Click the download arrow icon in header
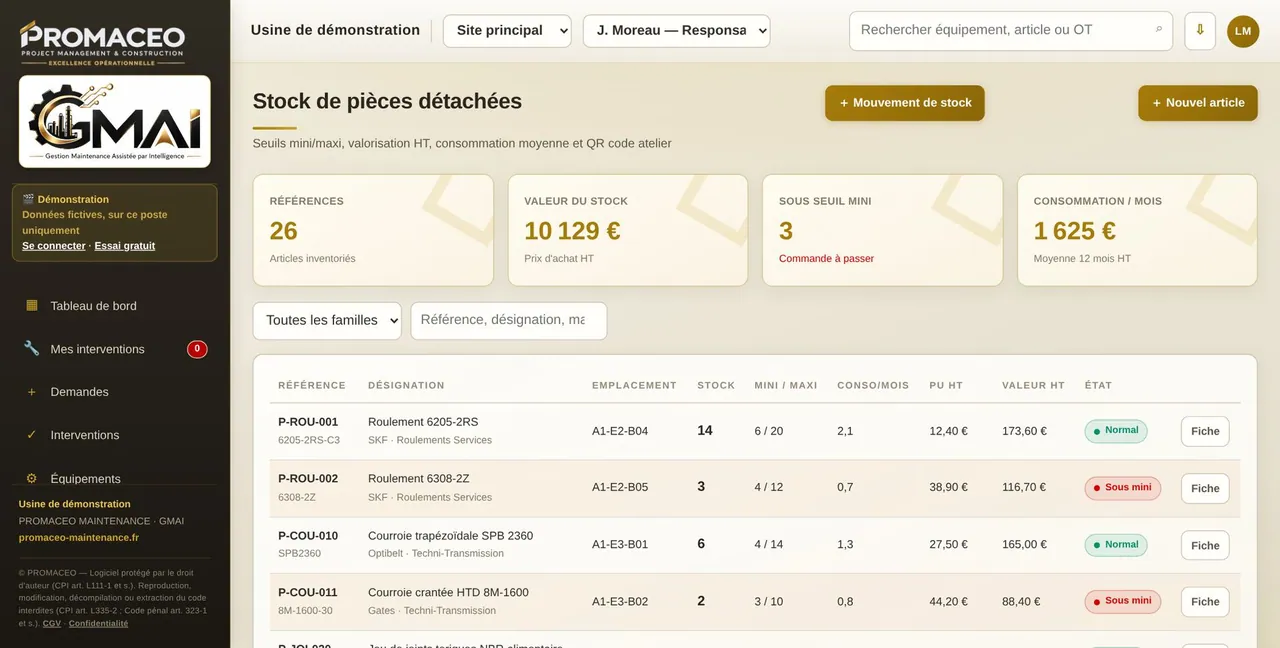The width and height of the screenshot is (1280, 648). point(1200,31)
